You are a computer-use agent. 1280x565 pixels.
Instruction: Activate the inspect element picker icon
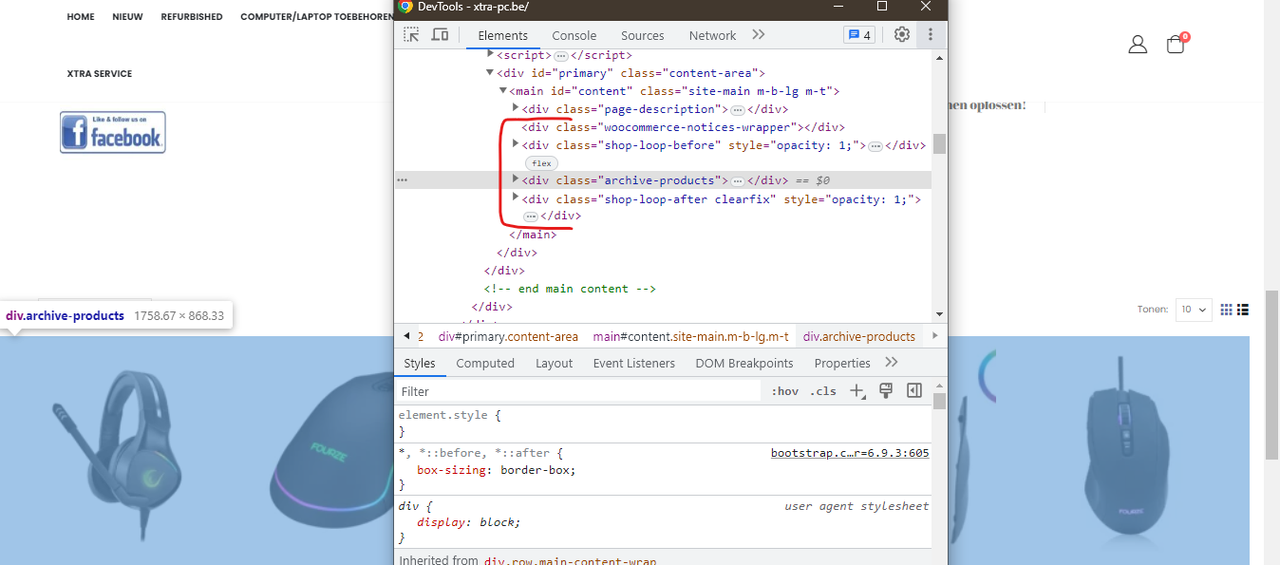(x=411, y=35)
